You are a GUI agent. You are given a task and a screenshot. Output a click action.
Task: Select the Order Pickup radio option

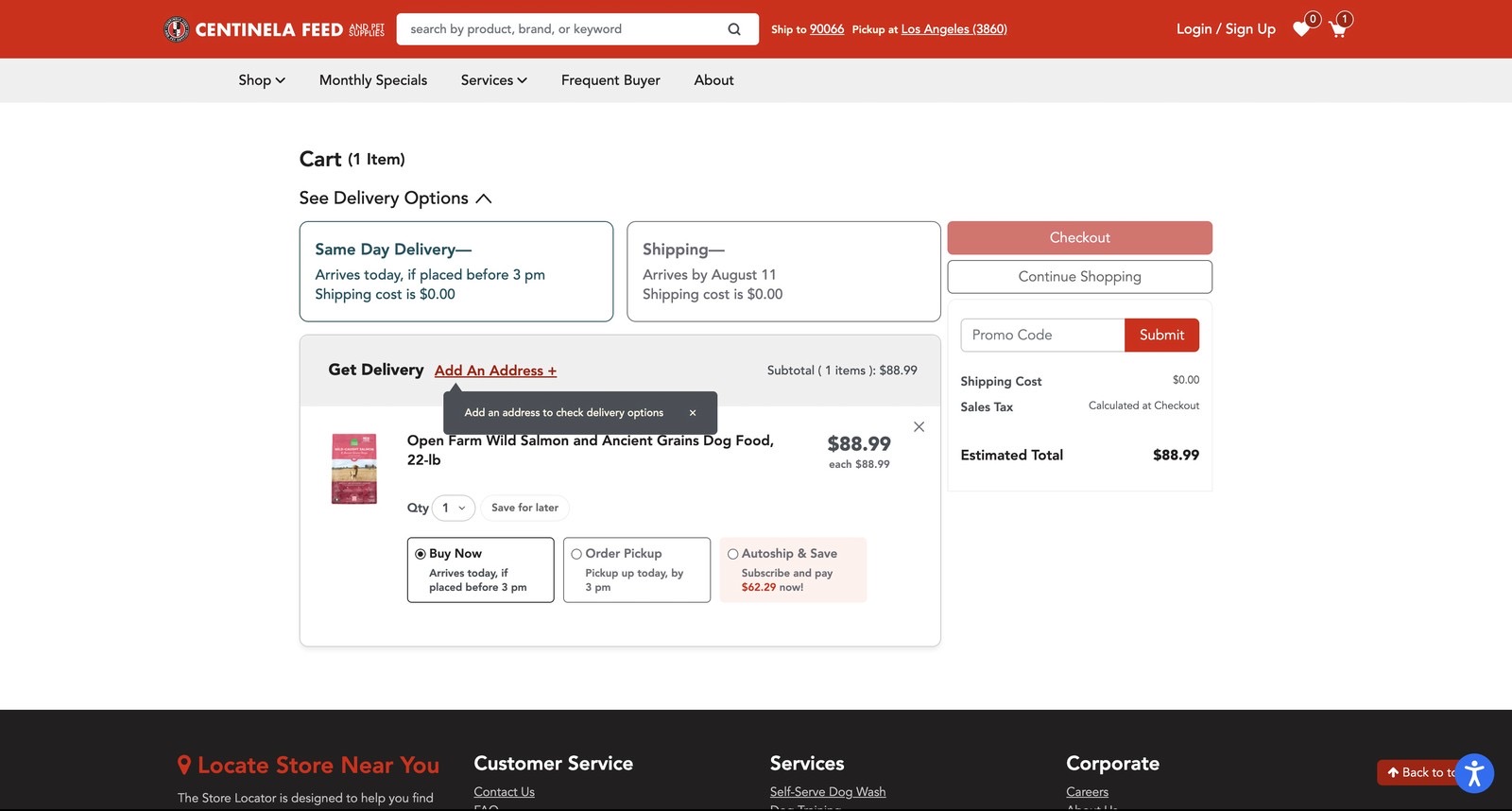tap(576, 554)
